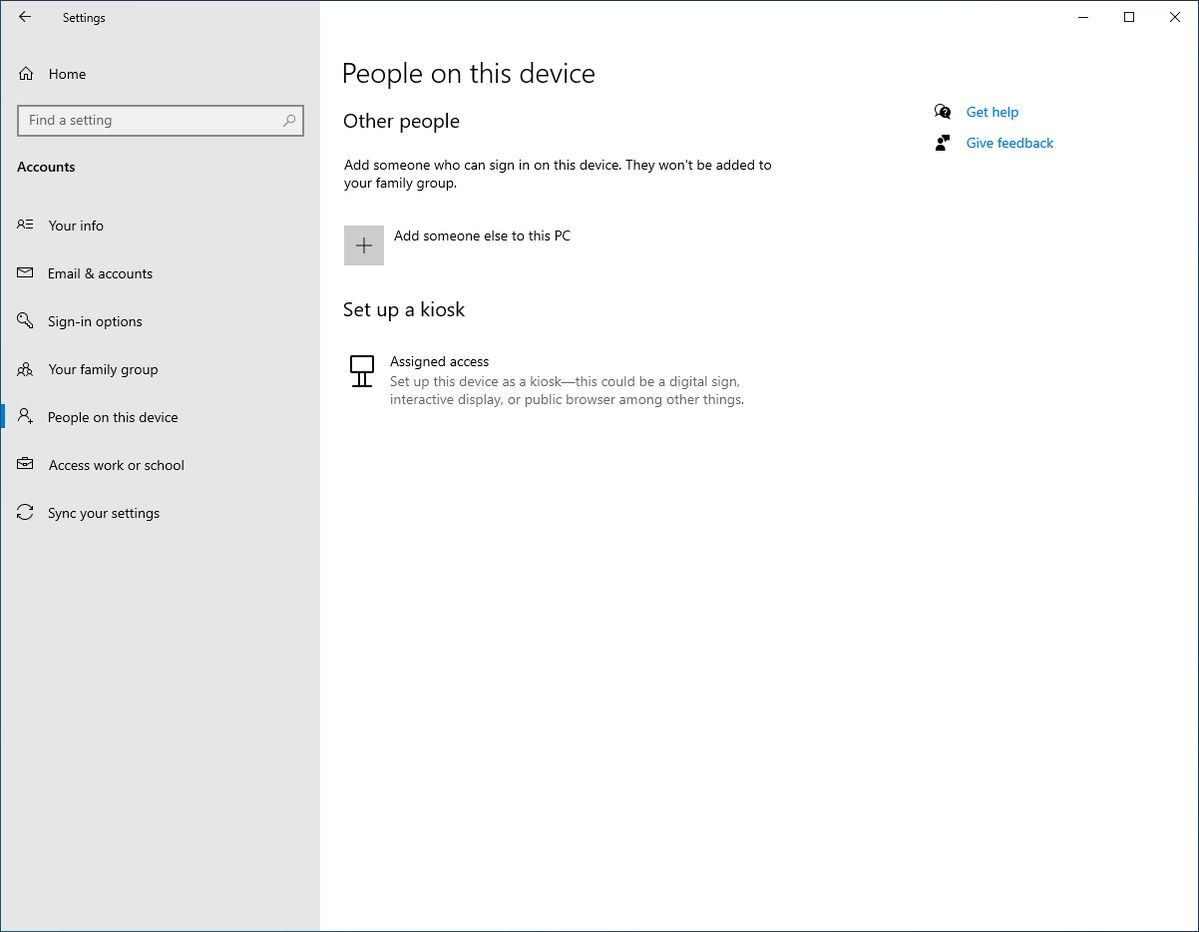
Task: Click the Get help link
Action: point(992,112)
